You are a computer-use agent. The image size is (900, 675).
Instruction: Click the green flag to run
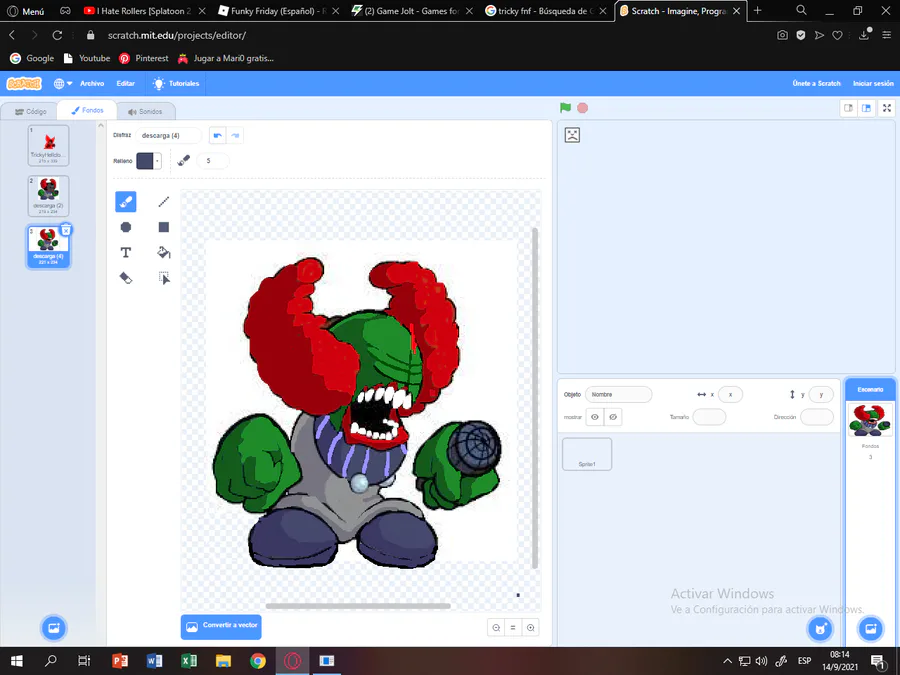[565, 107]
